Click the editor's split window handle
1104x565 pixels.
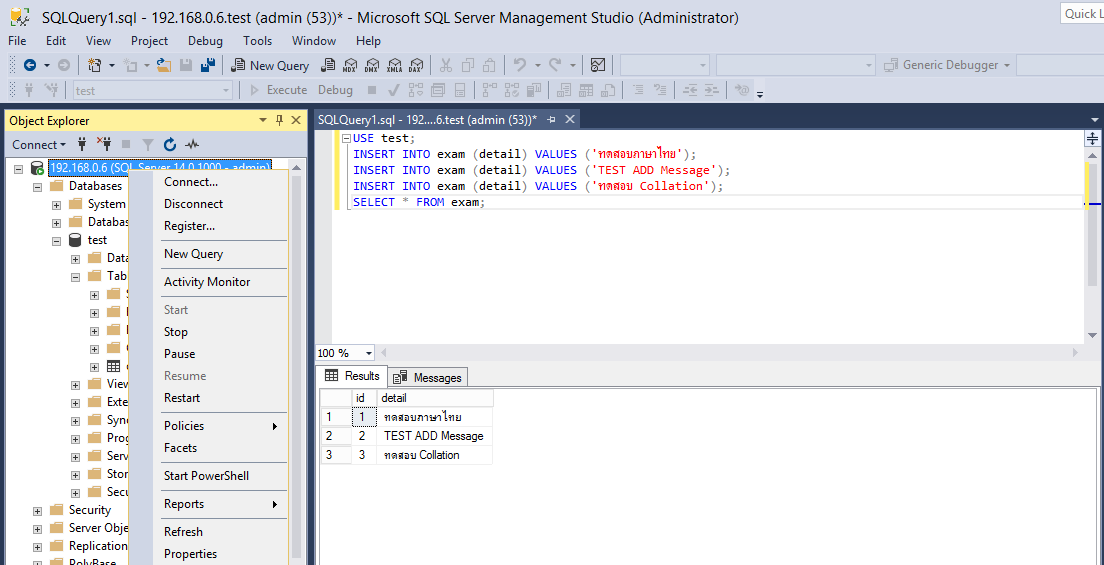(1092, 138)
